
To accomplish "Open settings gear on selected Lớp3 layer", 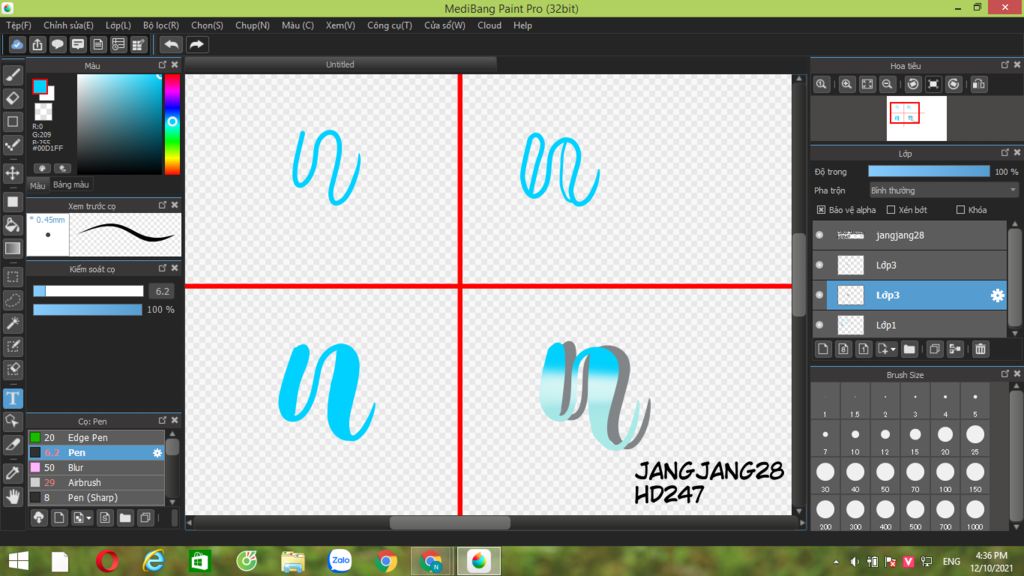I will [x=997, y=295].
